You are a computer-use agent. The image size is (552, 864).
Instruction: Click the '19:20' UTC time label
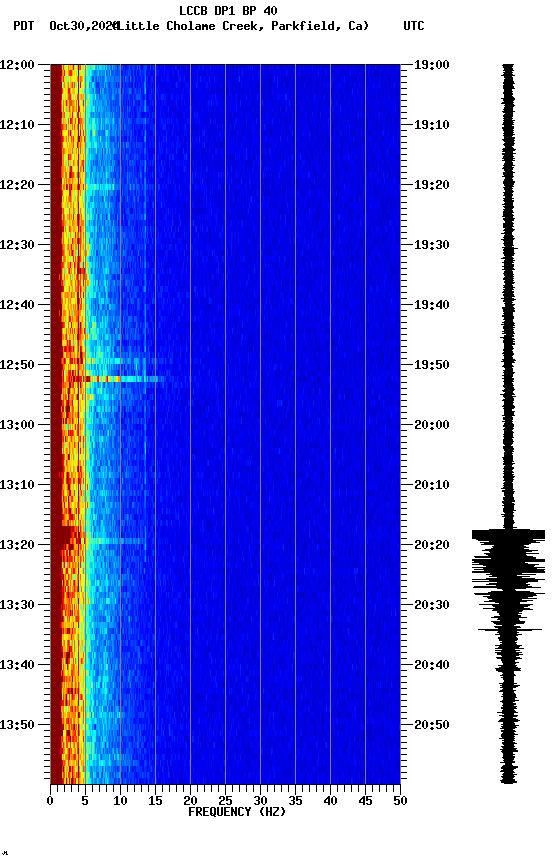pos(432,185)
